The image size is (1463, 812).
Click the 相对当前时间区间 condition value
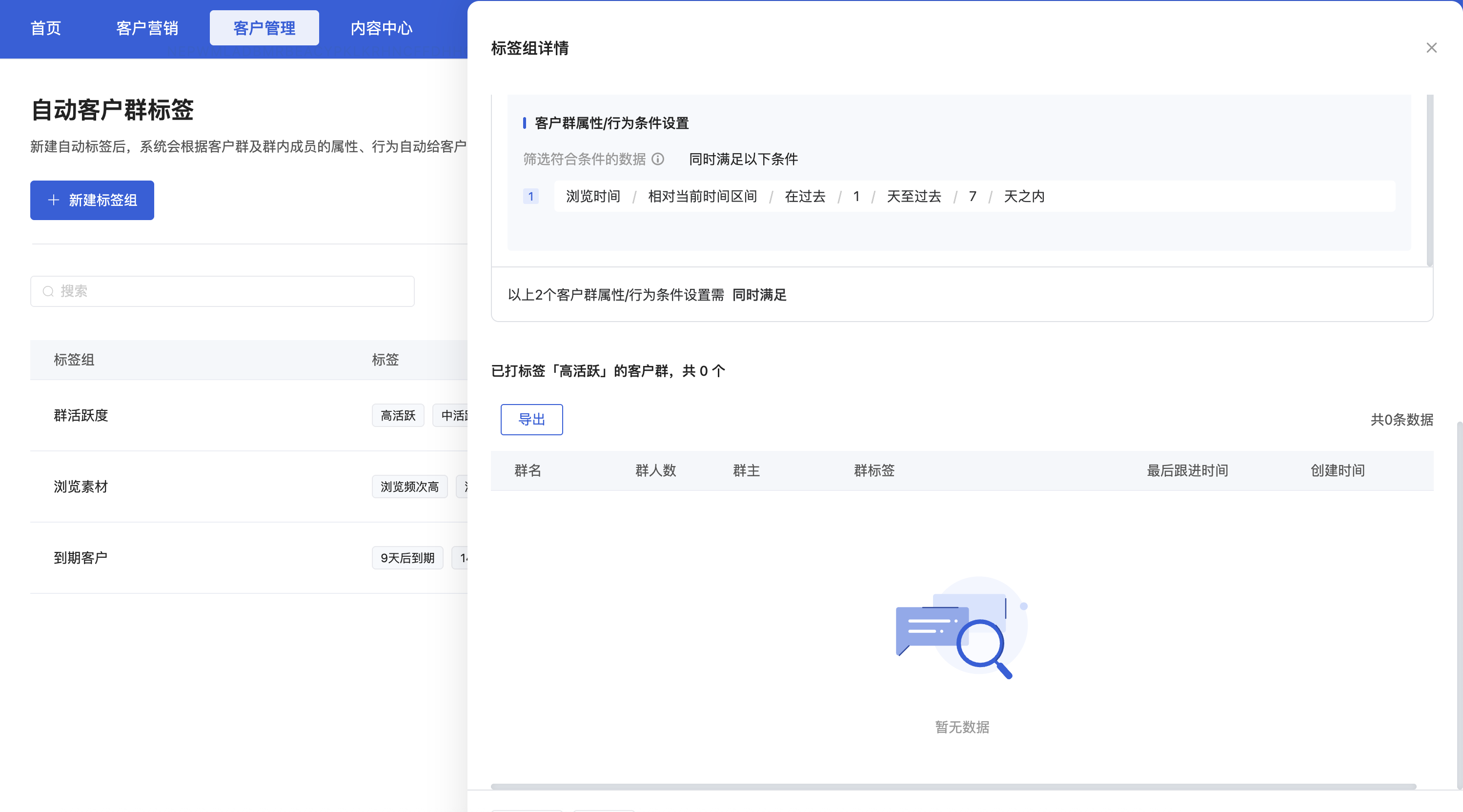702,197
